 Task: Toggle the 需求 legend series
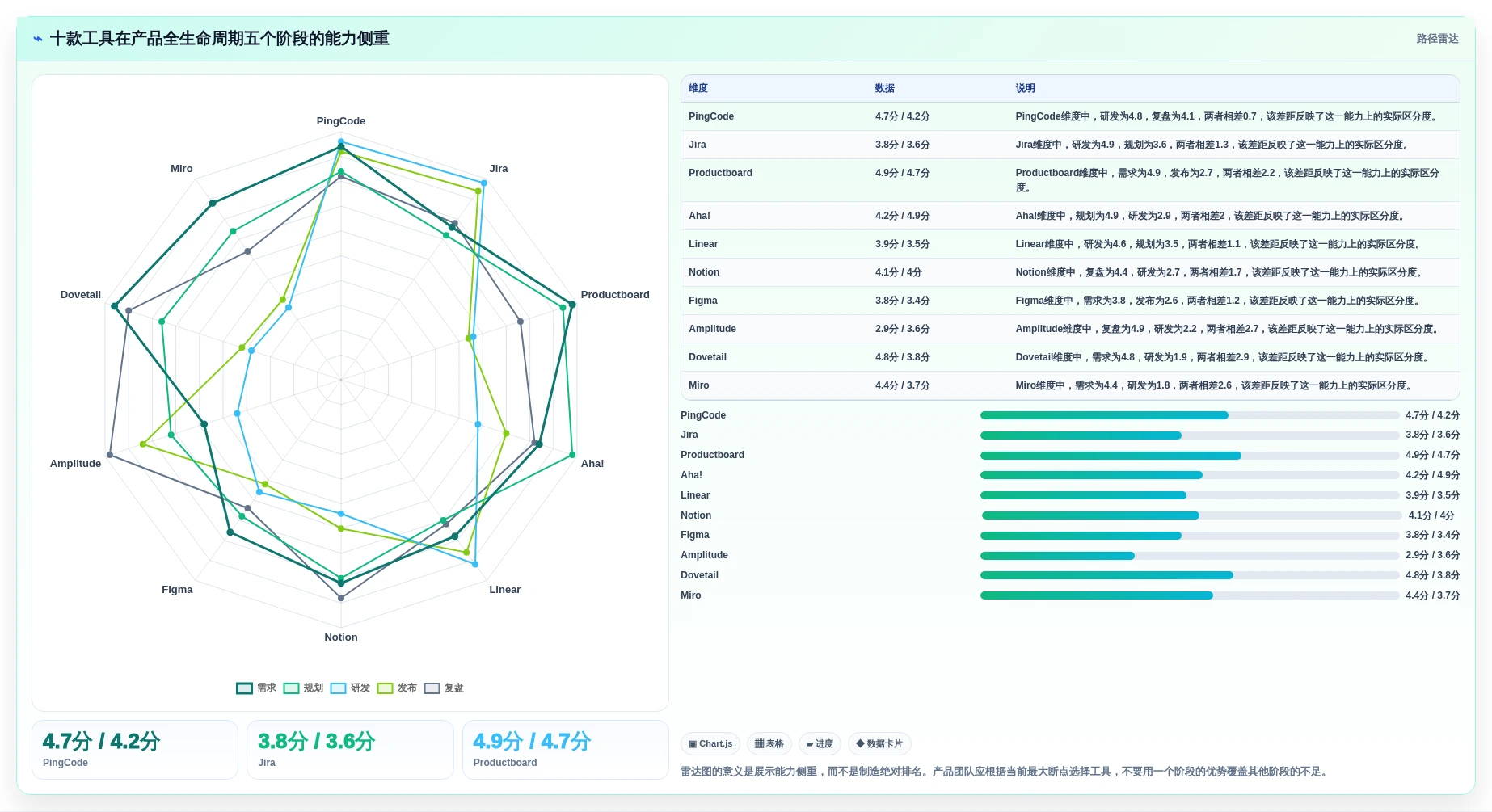coord(256,688)
